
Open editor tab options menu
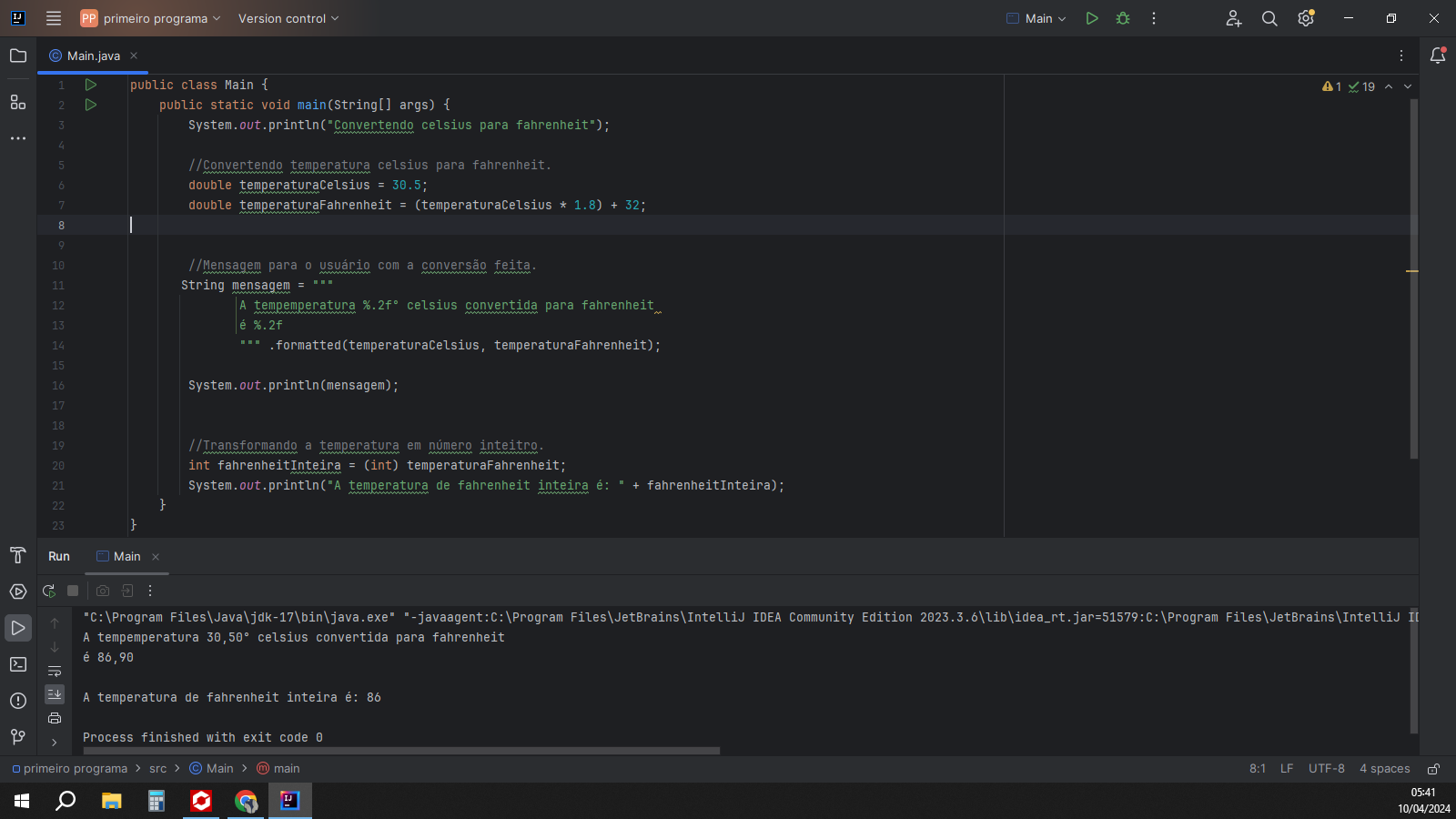[x=1401, y=56]
